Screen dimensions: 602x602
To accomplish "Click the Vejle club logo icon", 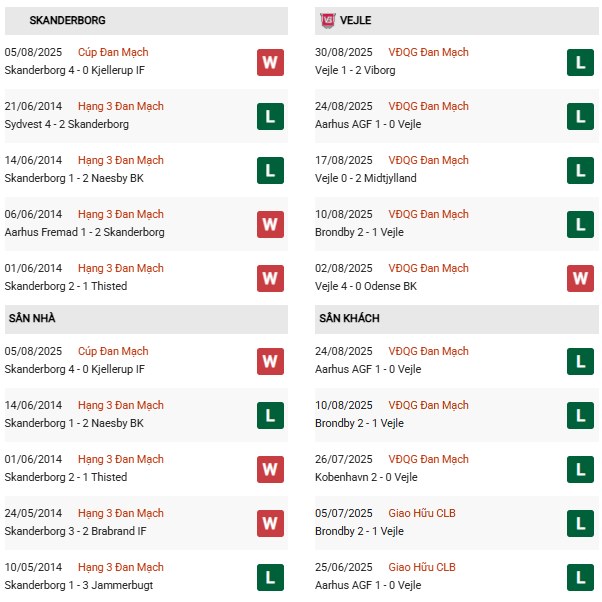I will (328, 20).
